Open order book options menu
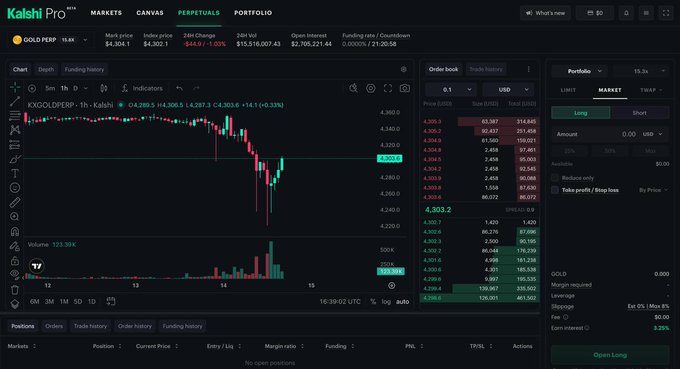The height and width of the screenshot is (369, 680). [528, 69]
